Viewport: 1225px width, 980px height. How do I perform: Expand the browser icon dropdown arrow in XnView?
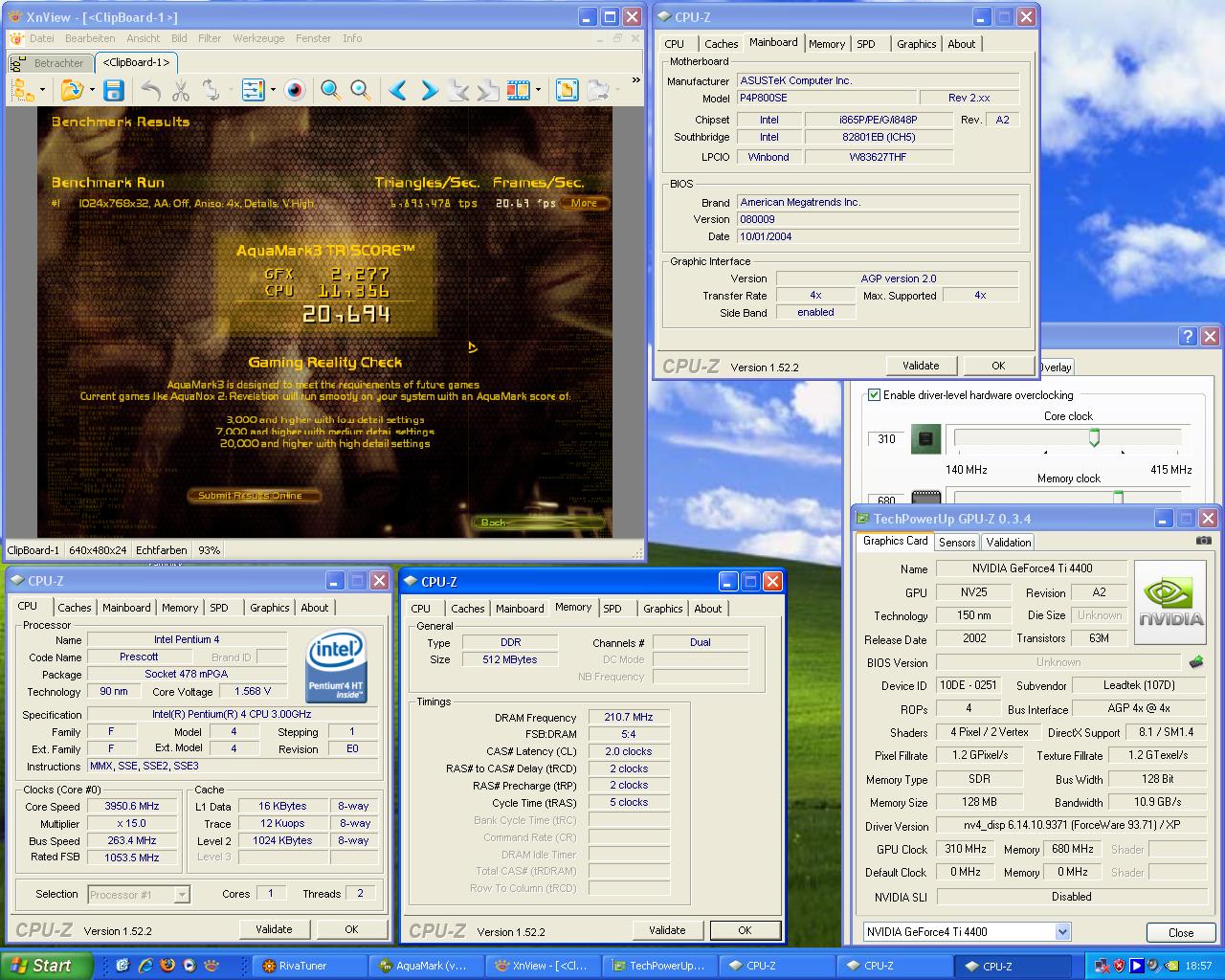[x=42, y=91]
